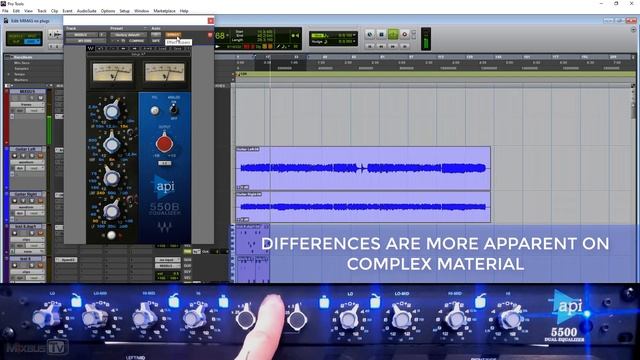Image resolution: width=640 pixels, height=360 pixels.
Task: Mute the Guitar Right track
Action: [40, 201]
